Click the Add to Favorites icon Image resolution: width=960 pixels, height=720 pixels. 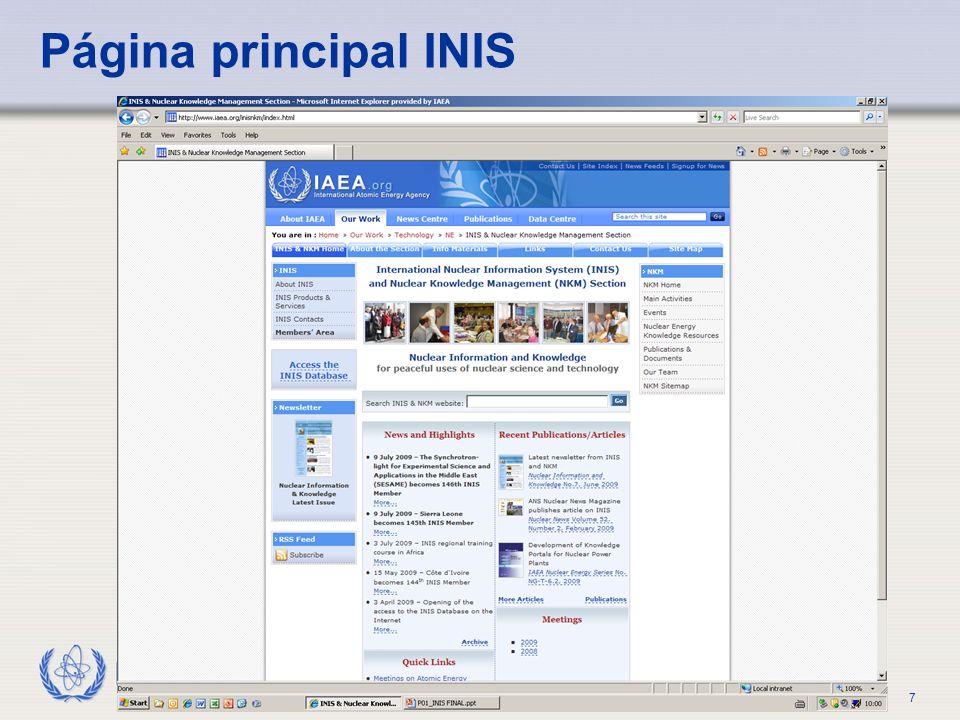(141, 151)
